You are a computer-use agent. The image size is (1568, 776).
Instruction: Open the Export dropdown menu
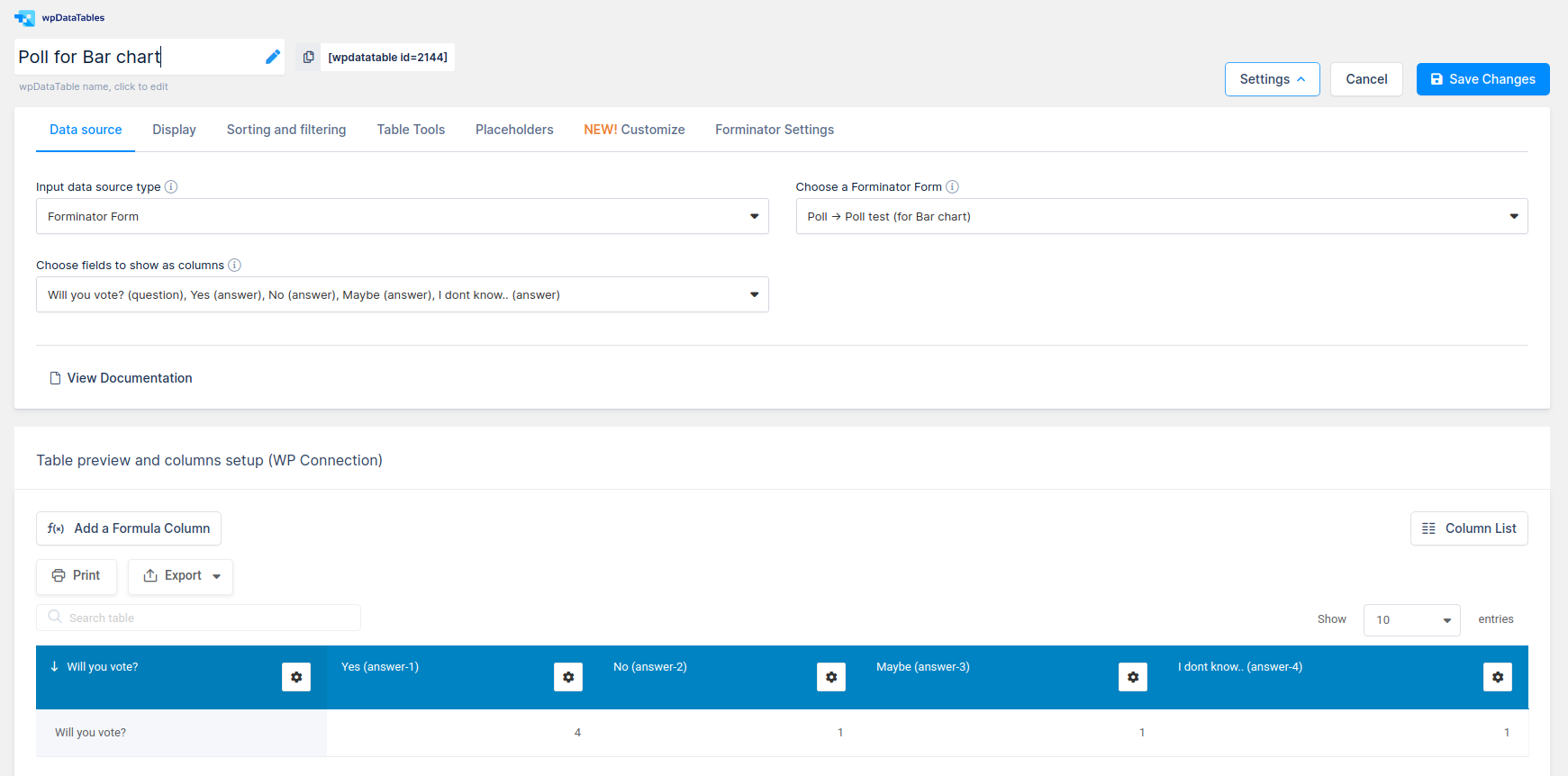click(180, 576)
